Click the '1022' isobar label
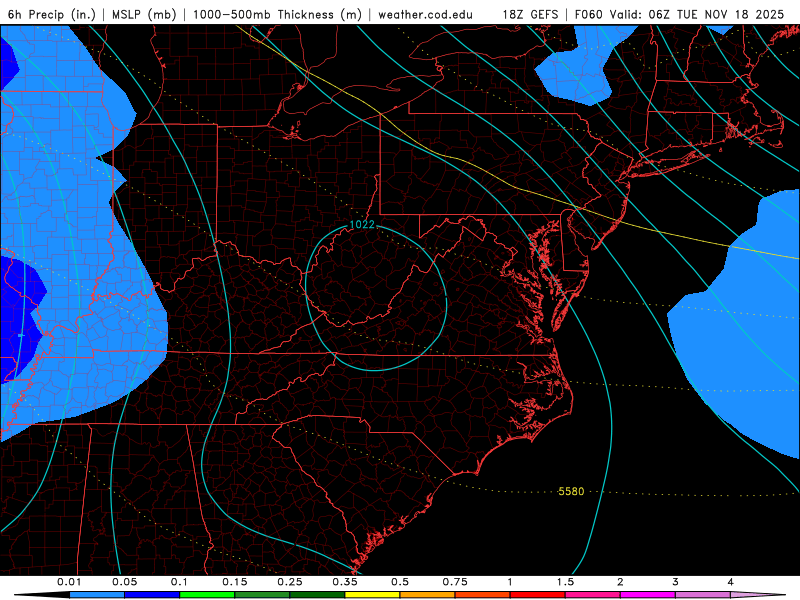Screen dimensions: 800x600 362,224
